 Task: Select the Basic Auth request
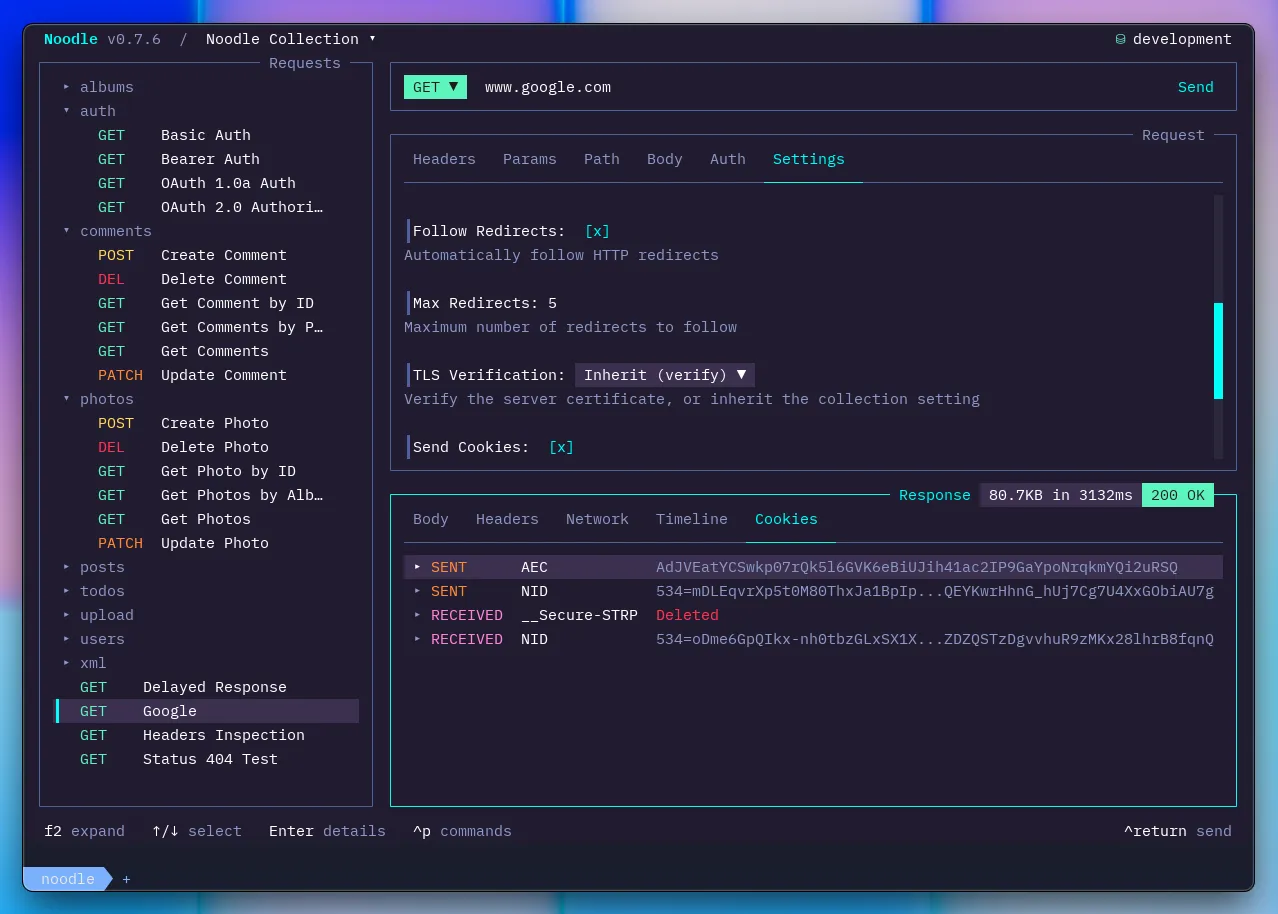pyautogui.click(x=206, y=135)
